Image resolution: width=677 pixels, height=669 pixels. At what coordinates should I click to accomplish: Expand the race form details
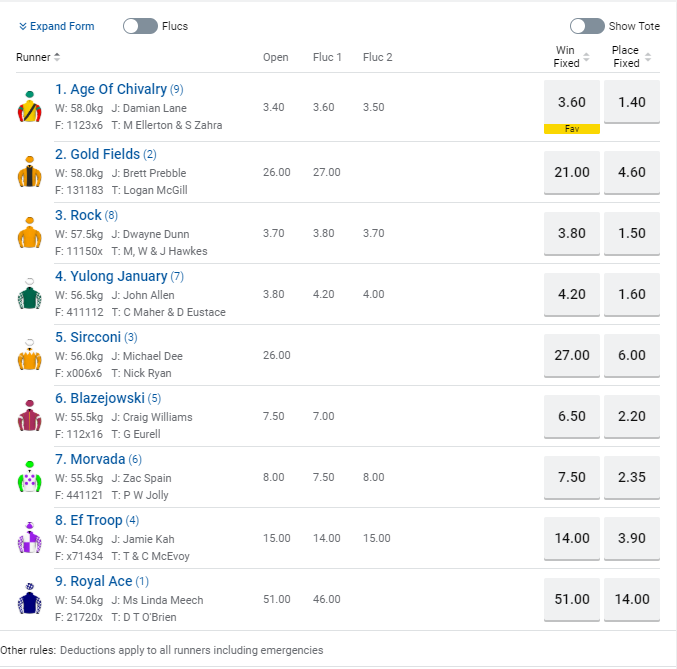coord(57,26)
